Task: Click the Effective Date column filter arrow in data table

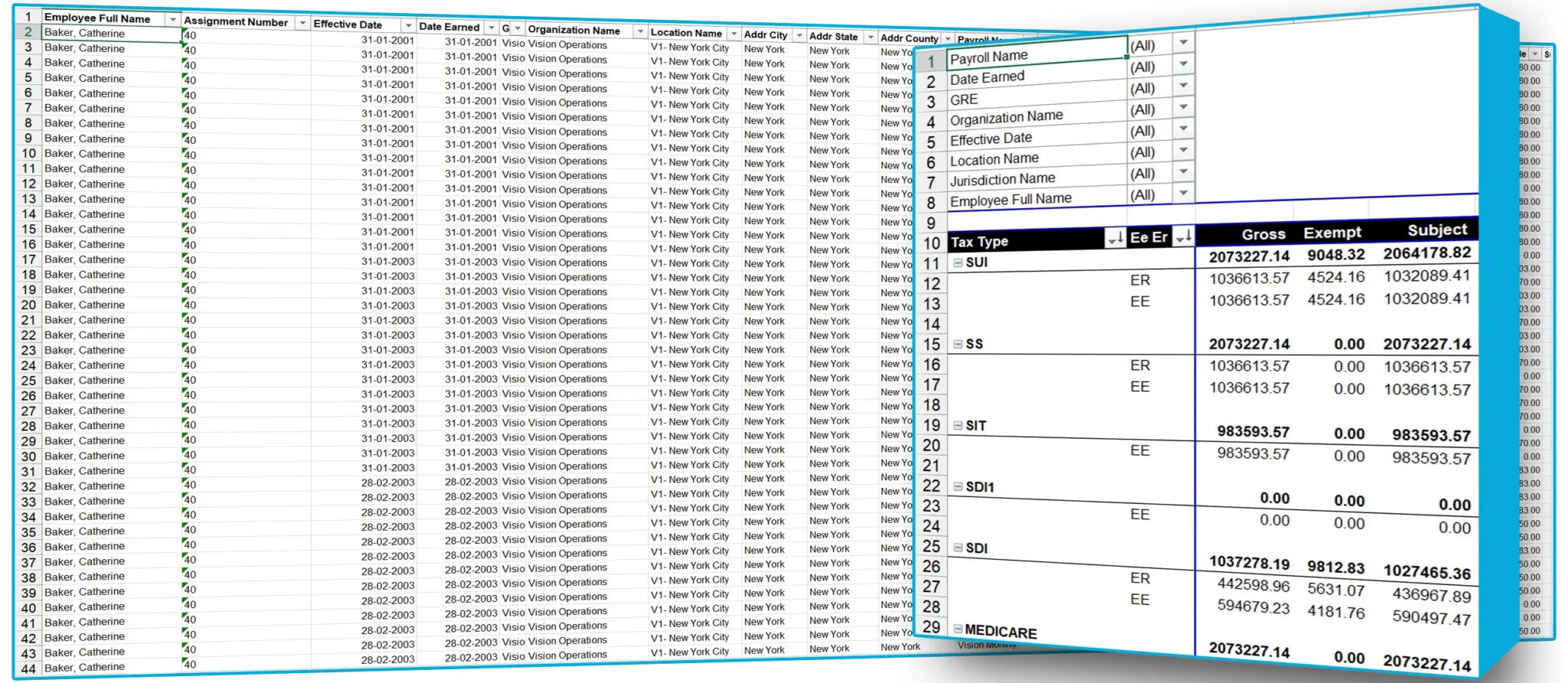Action: click(x=409, y=25)
